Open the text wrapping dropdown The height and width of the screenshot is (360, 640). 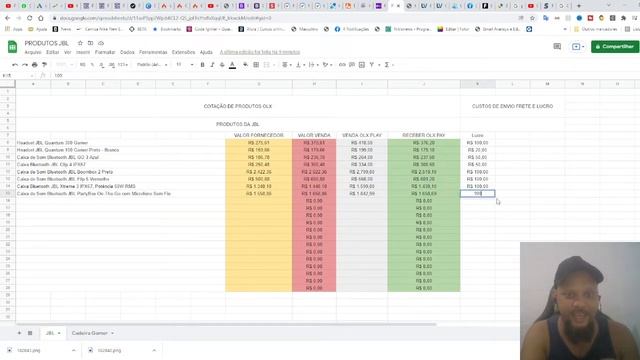tap(313, 65)
